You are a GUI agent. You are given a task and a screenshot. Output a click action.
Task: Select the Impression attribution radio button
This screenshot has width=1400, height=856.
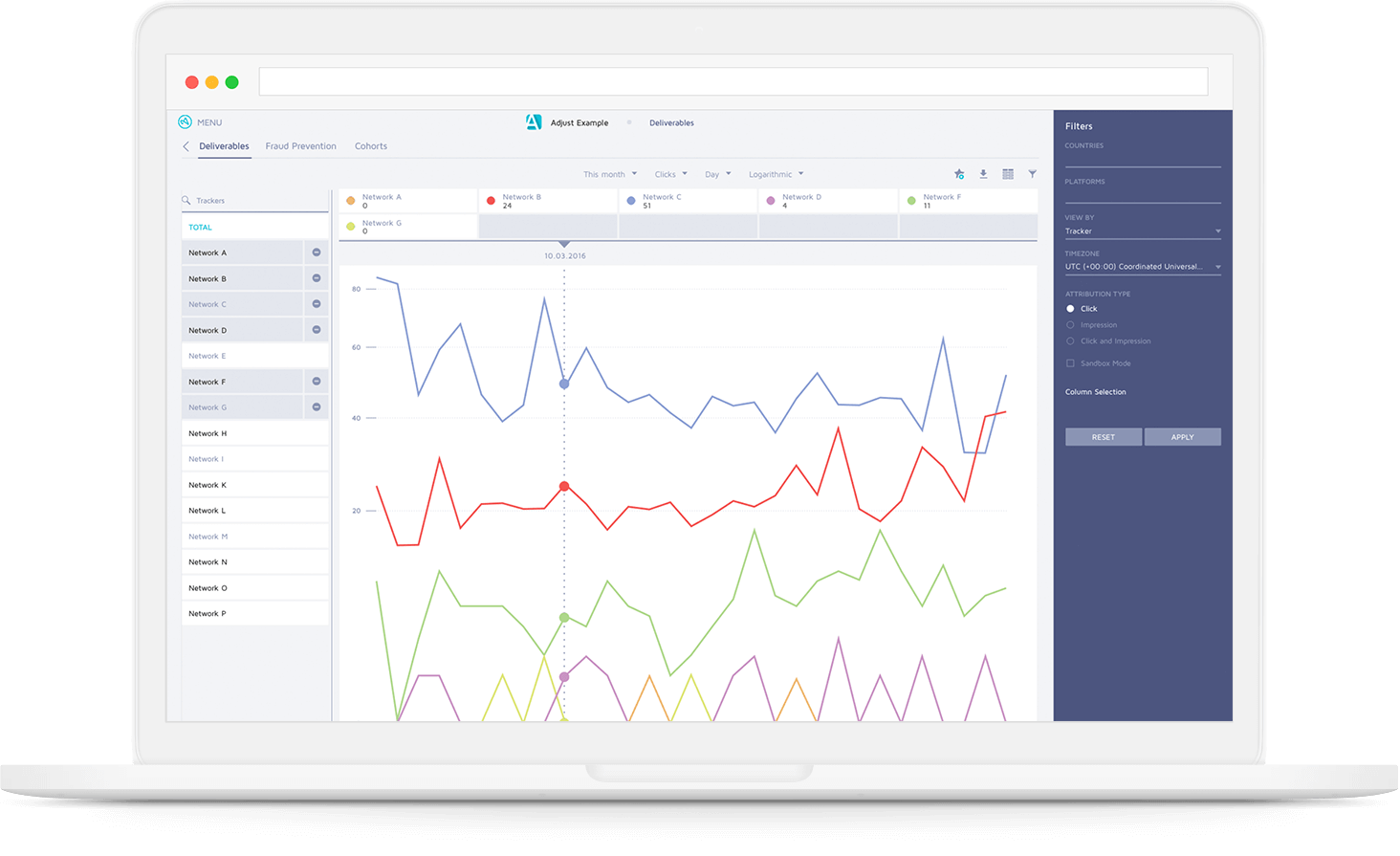coord(1070,325)
